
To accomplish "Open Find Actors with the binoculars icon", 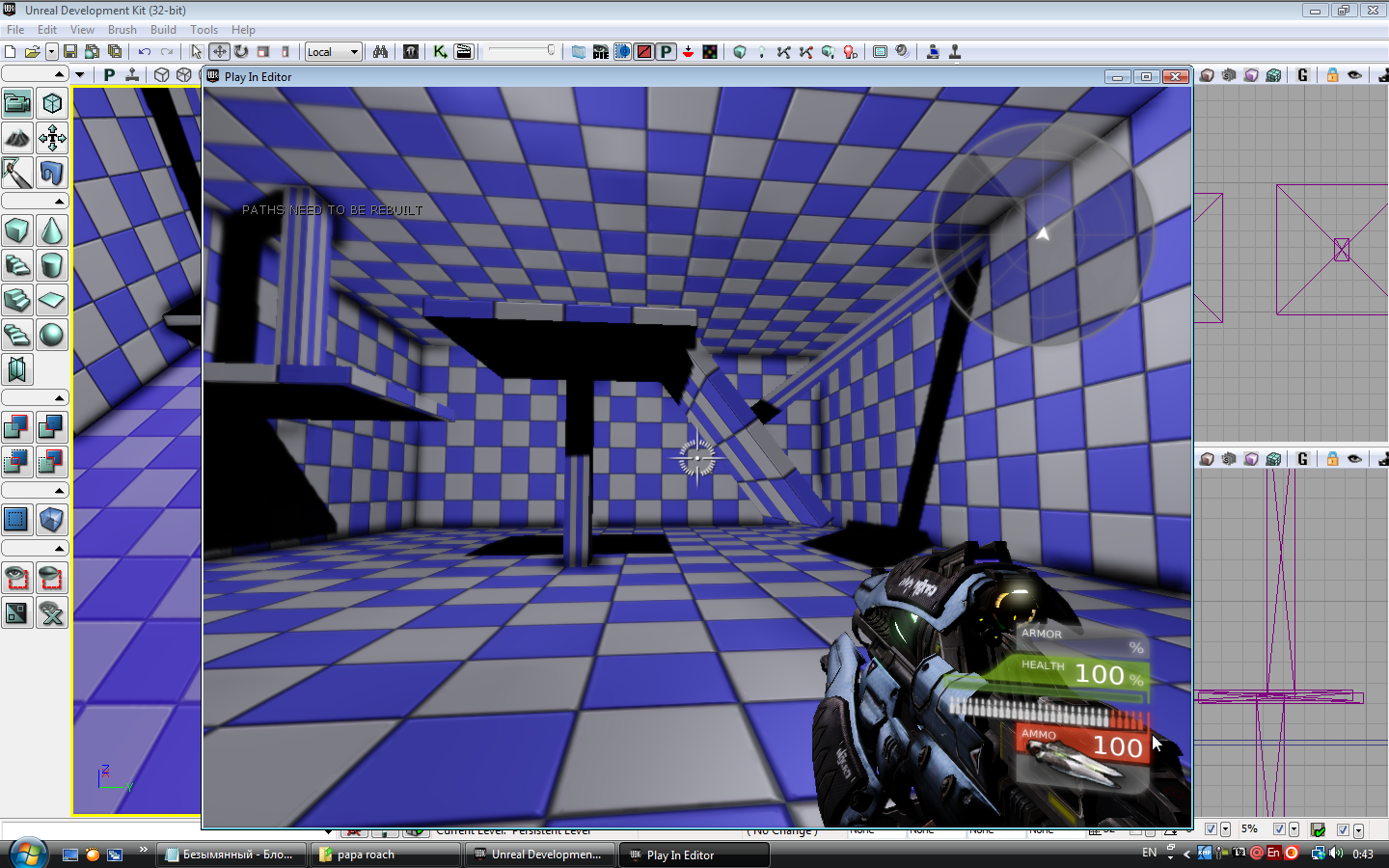I will (381, 52).
